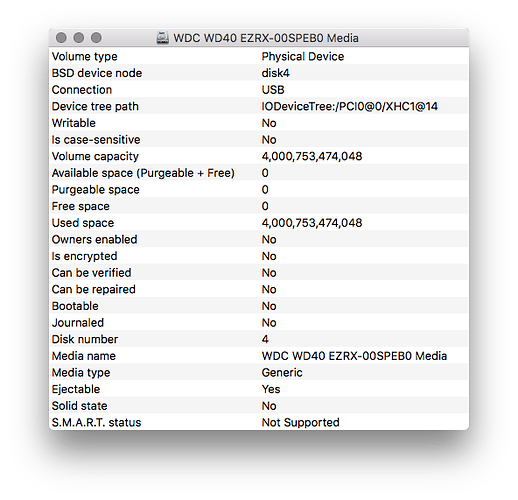The height and width of the screenshot is (500, 518).
Task: Select the S.M.A.R.T. status row
Action: point(259,422)
